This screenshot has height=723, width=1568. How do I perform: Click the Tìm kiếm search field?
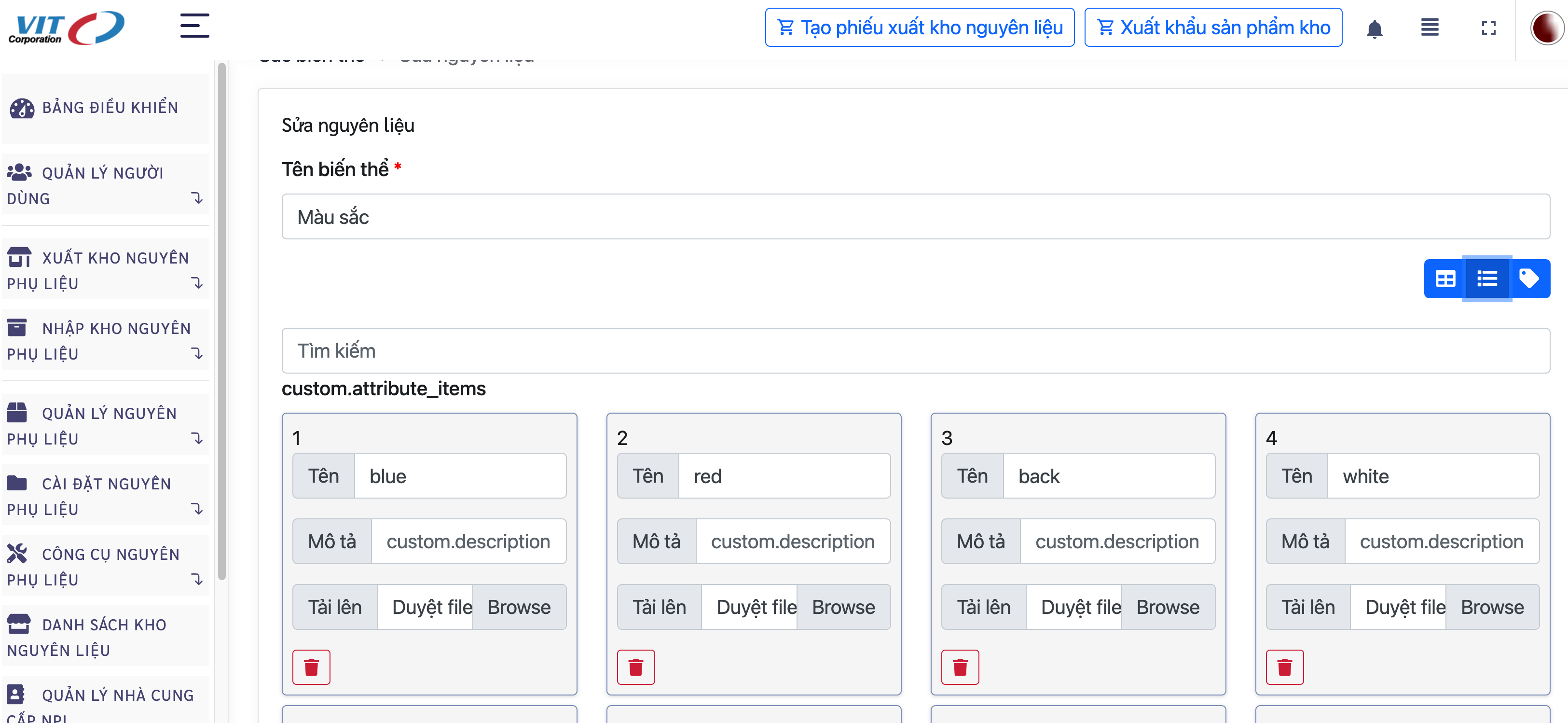pyautogui.click(x=915, y=351)
